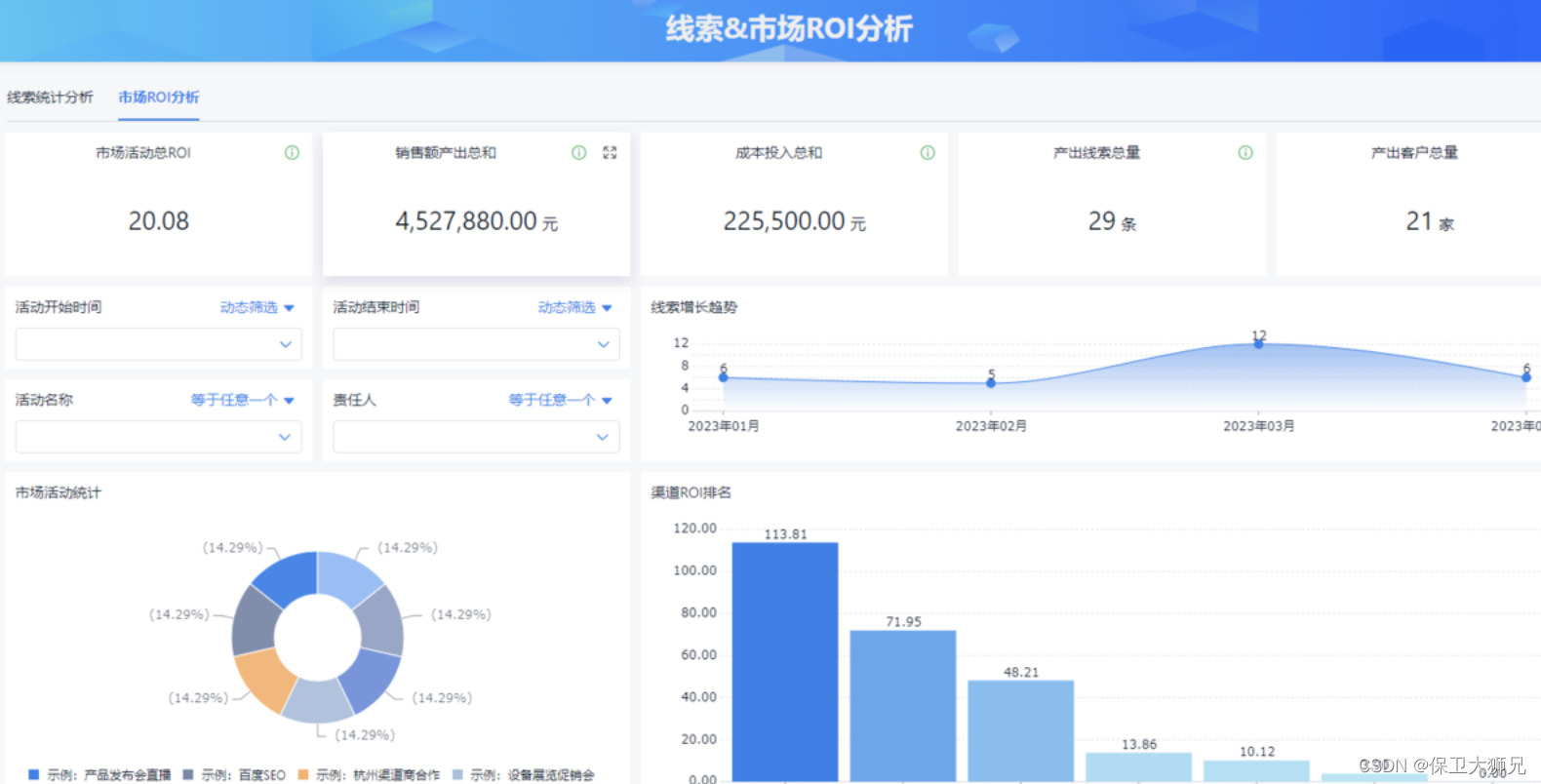Click the 4,527,880.00 元 sales value
Screen dimensions: 1541x784
point(476,221)
